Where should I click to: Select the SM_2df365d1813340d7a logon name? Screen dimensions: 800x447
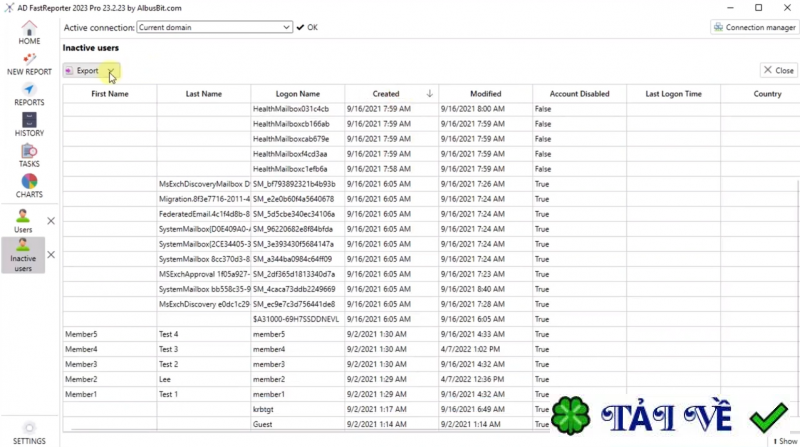tap(297, 274)
